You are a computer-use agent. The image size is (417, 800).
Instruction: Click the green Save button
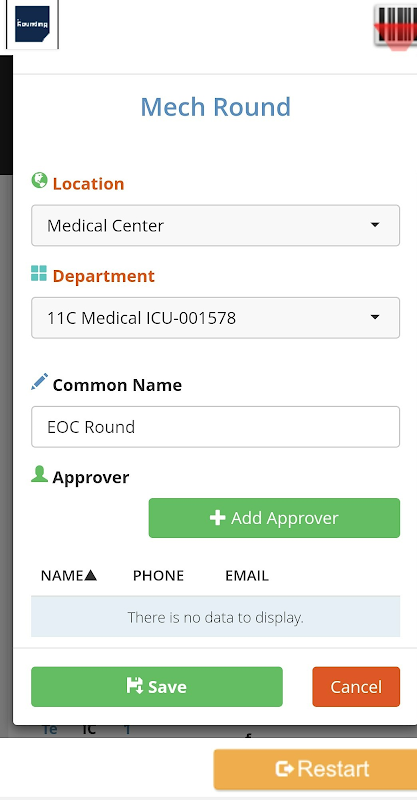(157, 687)
